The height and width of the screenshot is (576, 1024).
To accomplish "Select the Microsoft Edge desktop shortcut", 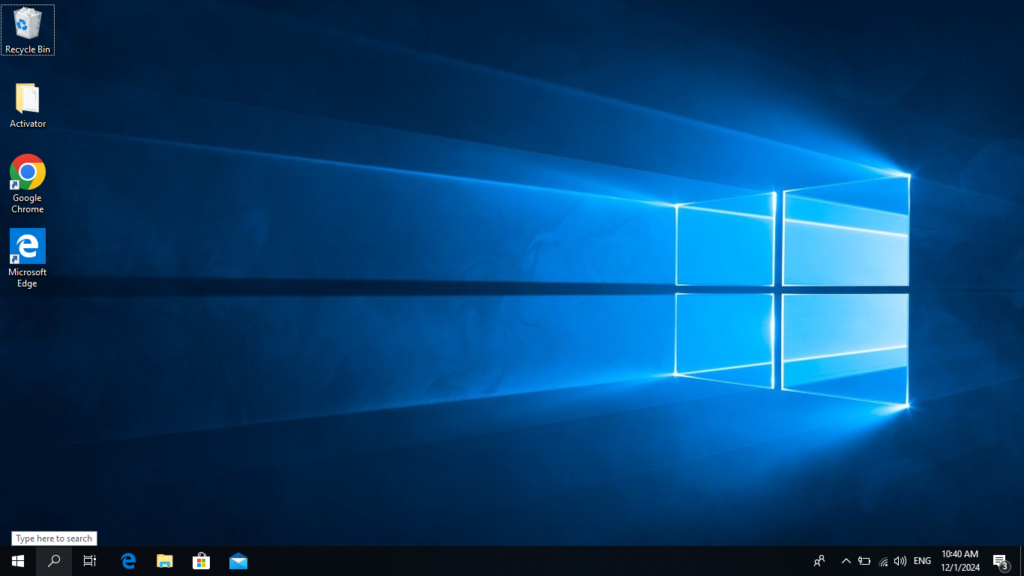I will pos(27,258).
